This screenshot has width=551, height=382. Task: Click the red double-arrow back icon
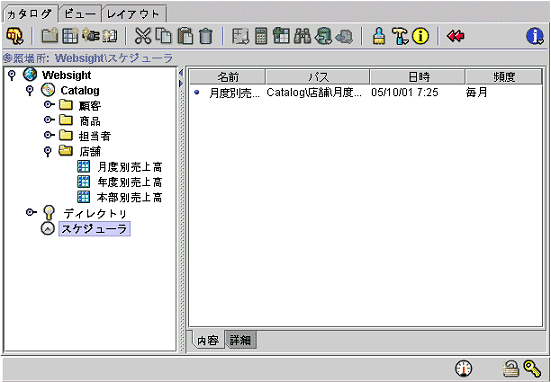click(x=455, y=36)
